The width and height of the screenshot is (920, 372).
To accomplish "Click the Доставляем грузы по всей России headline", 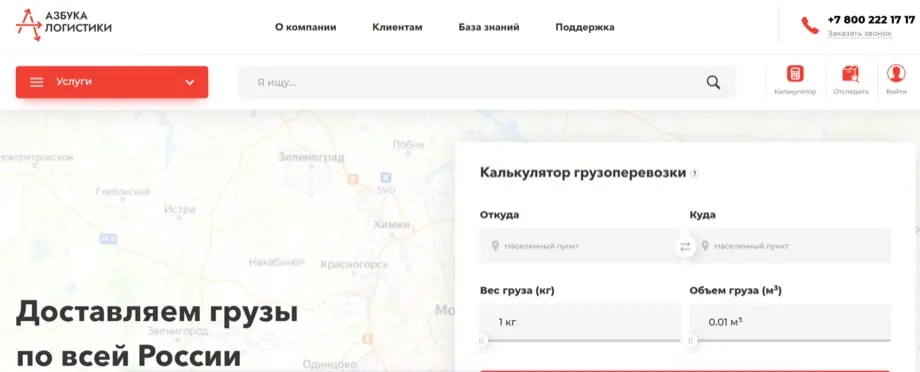I will 157,334.
